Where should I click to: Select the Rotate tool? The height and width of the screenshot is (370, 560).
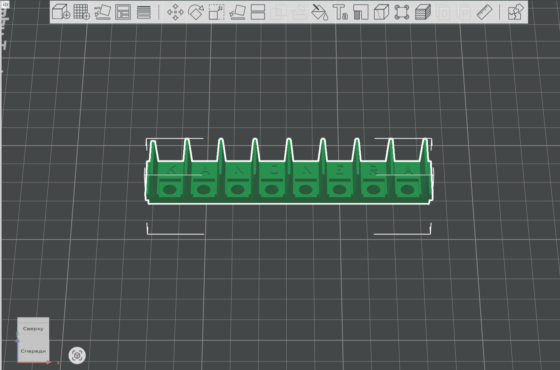tap(196, 12)
